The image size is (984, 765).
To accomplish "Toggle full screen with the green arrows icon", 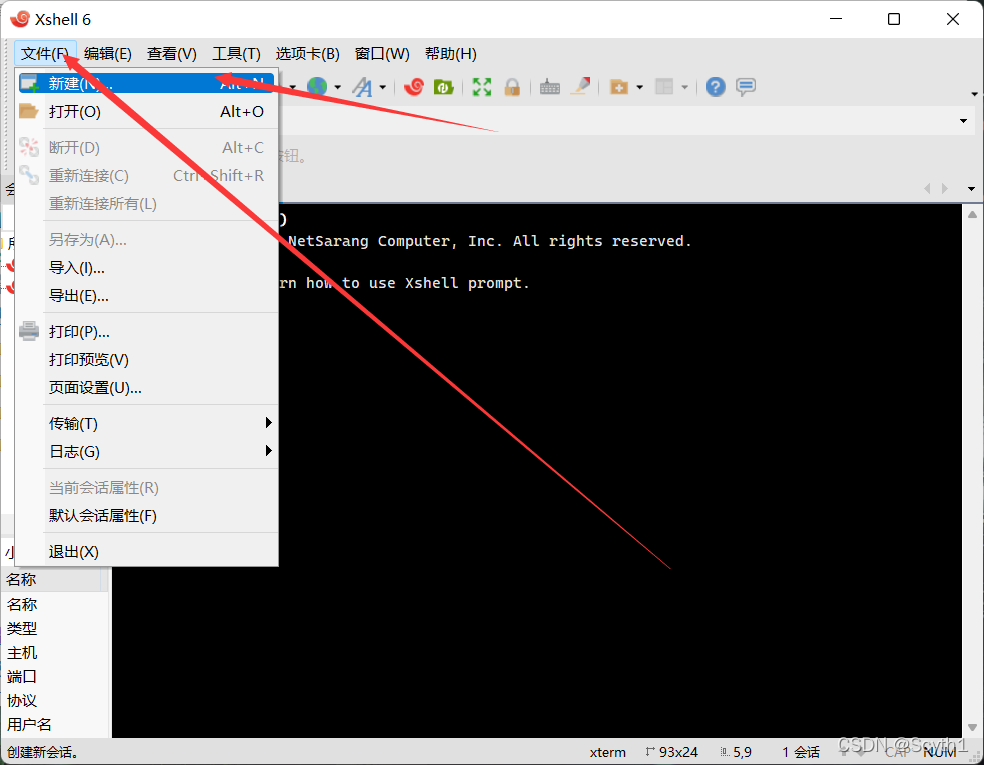I will [481, 87].
